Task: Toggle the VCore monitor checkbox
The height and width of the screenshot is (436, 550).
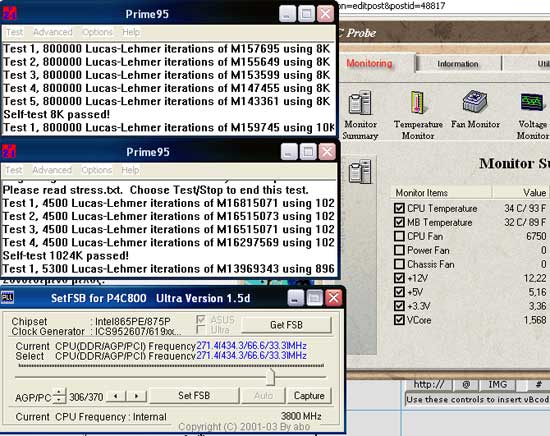Action: (x=399, y=320)
